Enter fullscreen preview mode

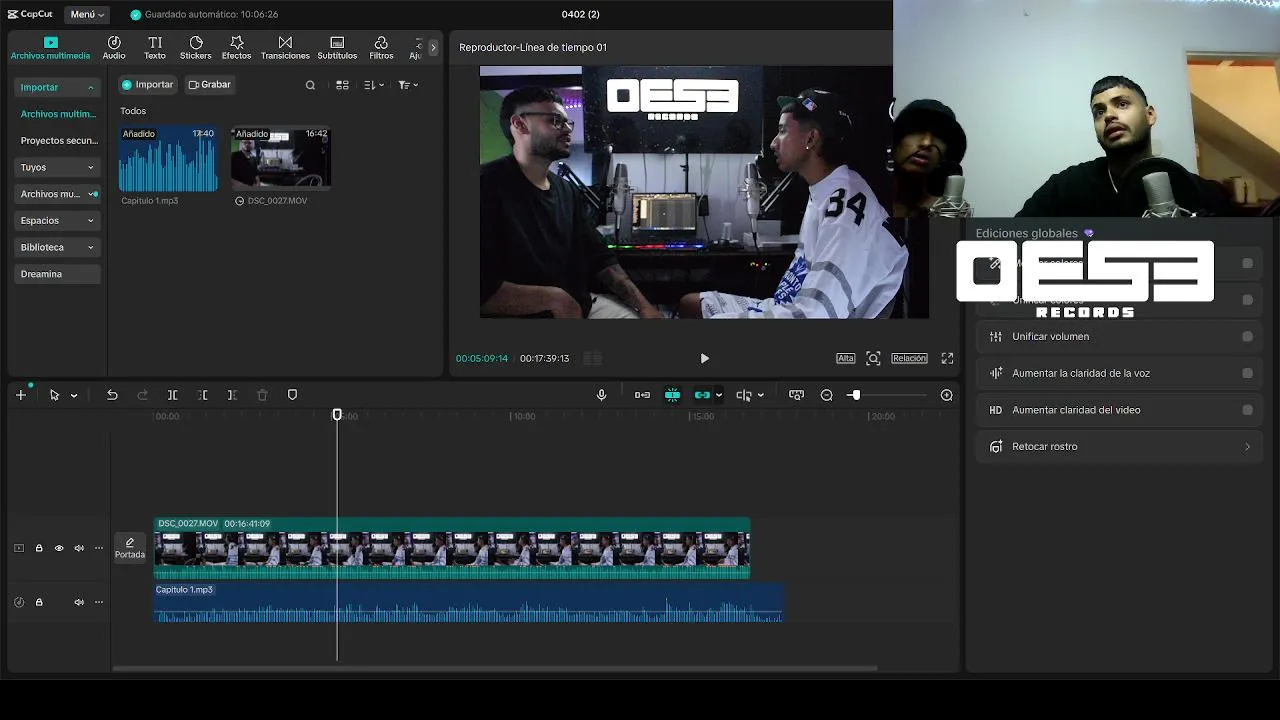947,358
